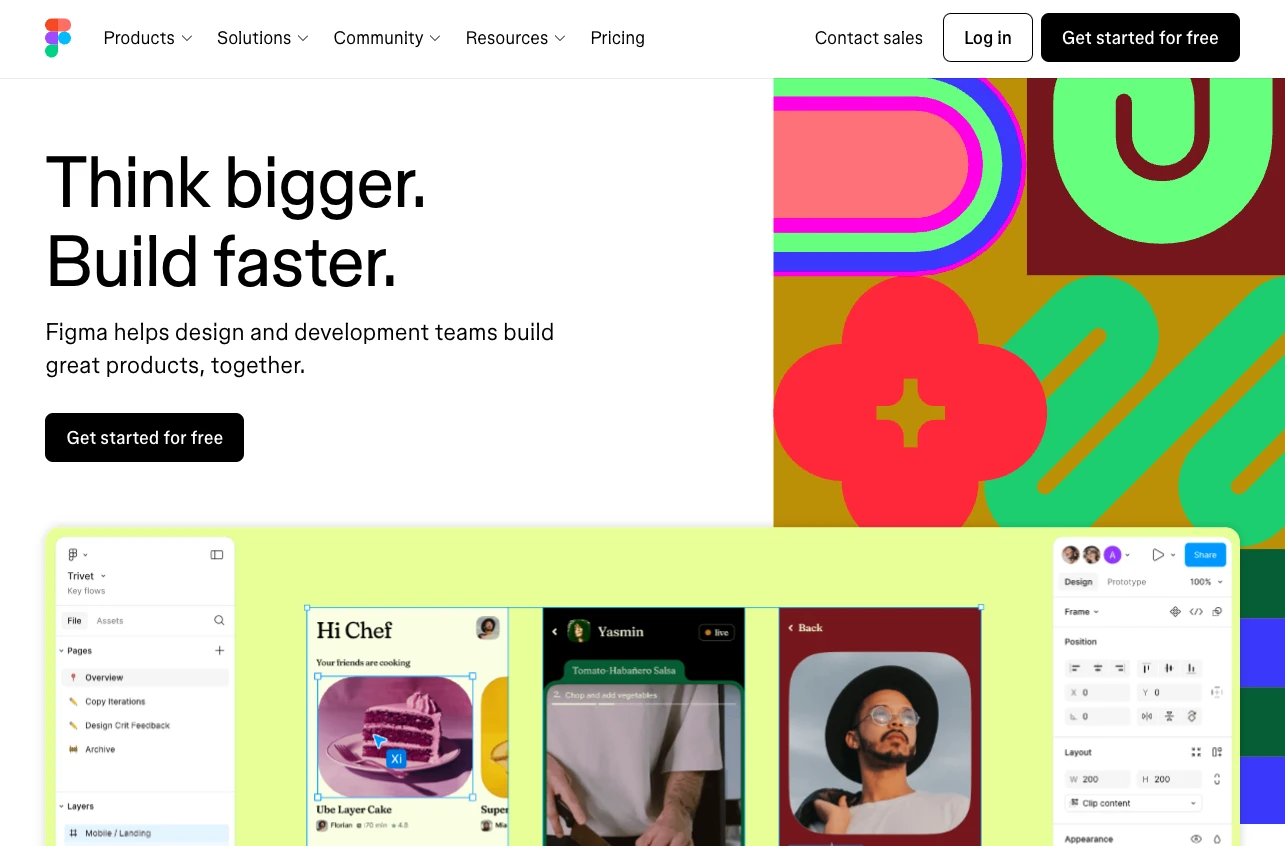Collapse the Pages section chevron
Image resolution: width=1285 pixels, height=846 pixels.
tap(61, 651)
